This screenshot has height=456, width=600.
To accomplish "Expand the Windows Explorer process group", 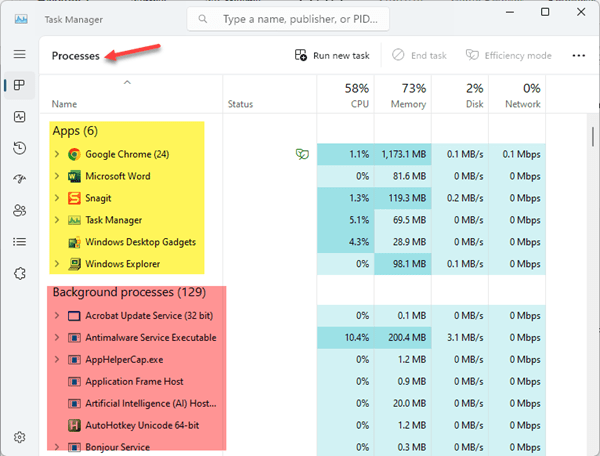I will click(57, 264).
